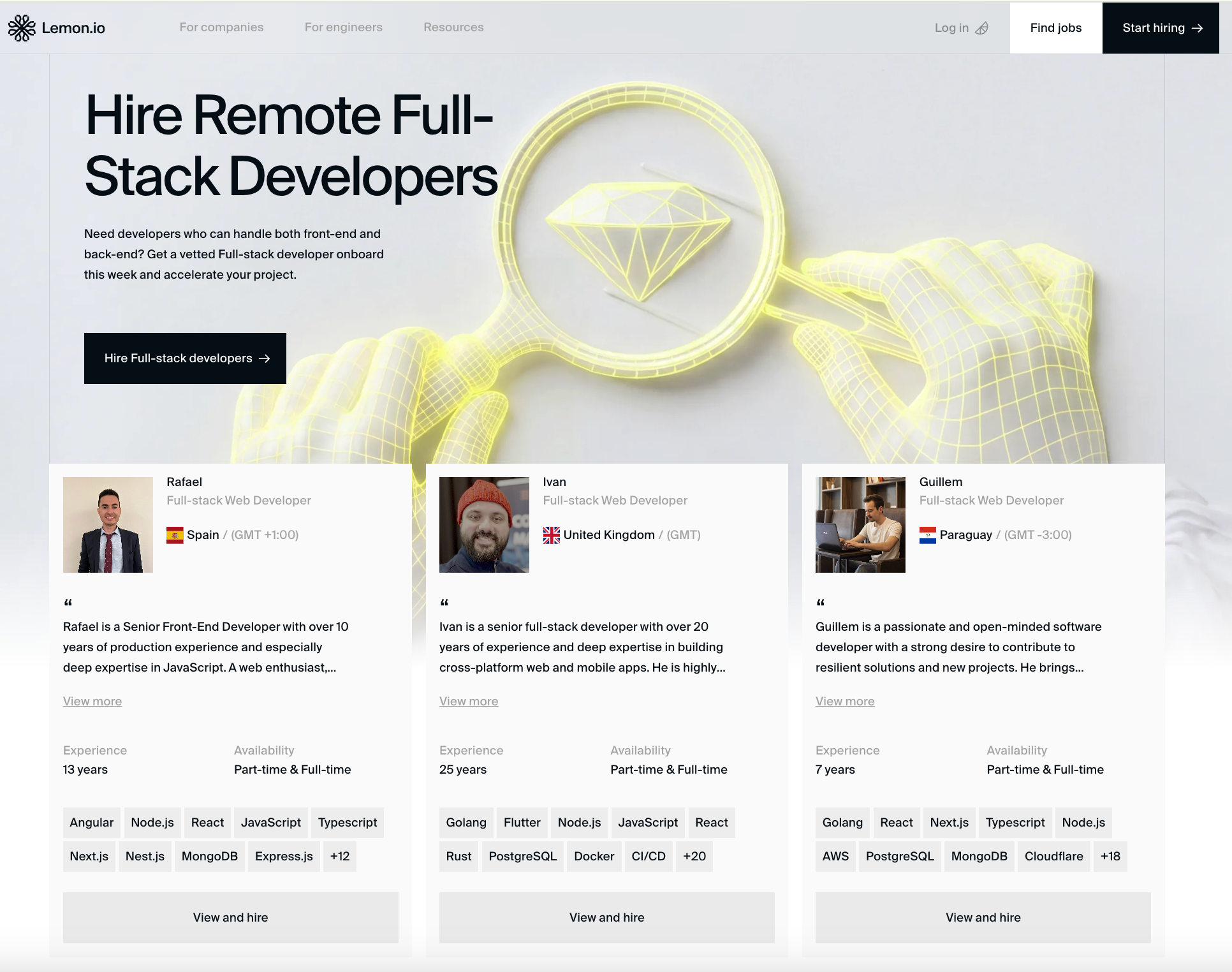Click the '13 years' experience value

point(85,770)
